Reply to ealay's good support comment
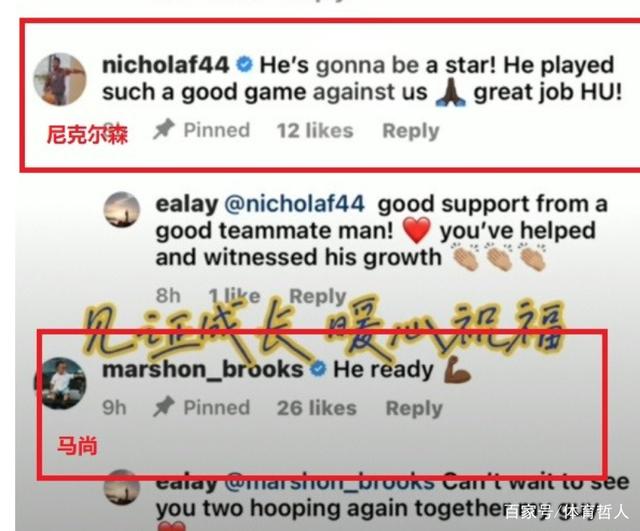640x531 pixels. coord(318,295)
